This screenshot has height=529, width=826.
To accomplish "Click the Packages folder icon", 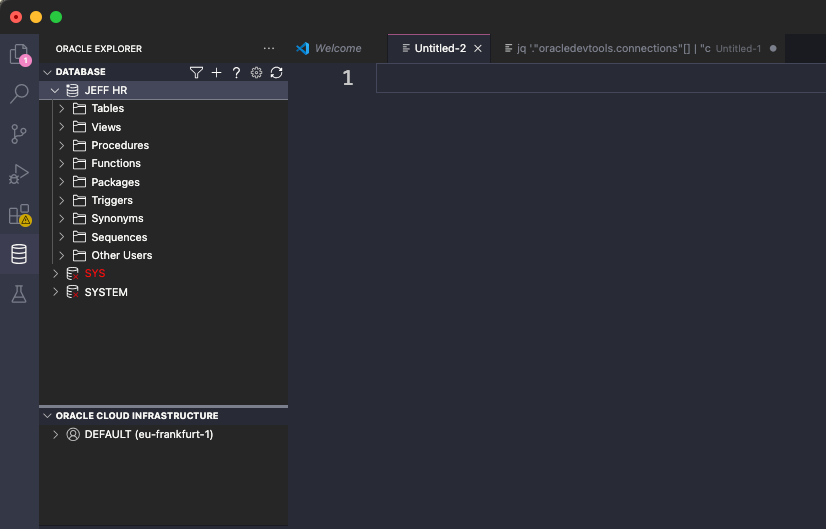I will (x=79, y=182).
